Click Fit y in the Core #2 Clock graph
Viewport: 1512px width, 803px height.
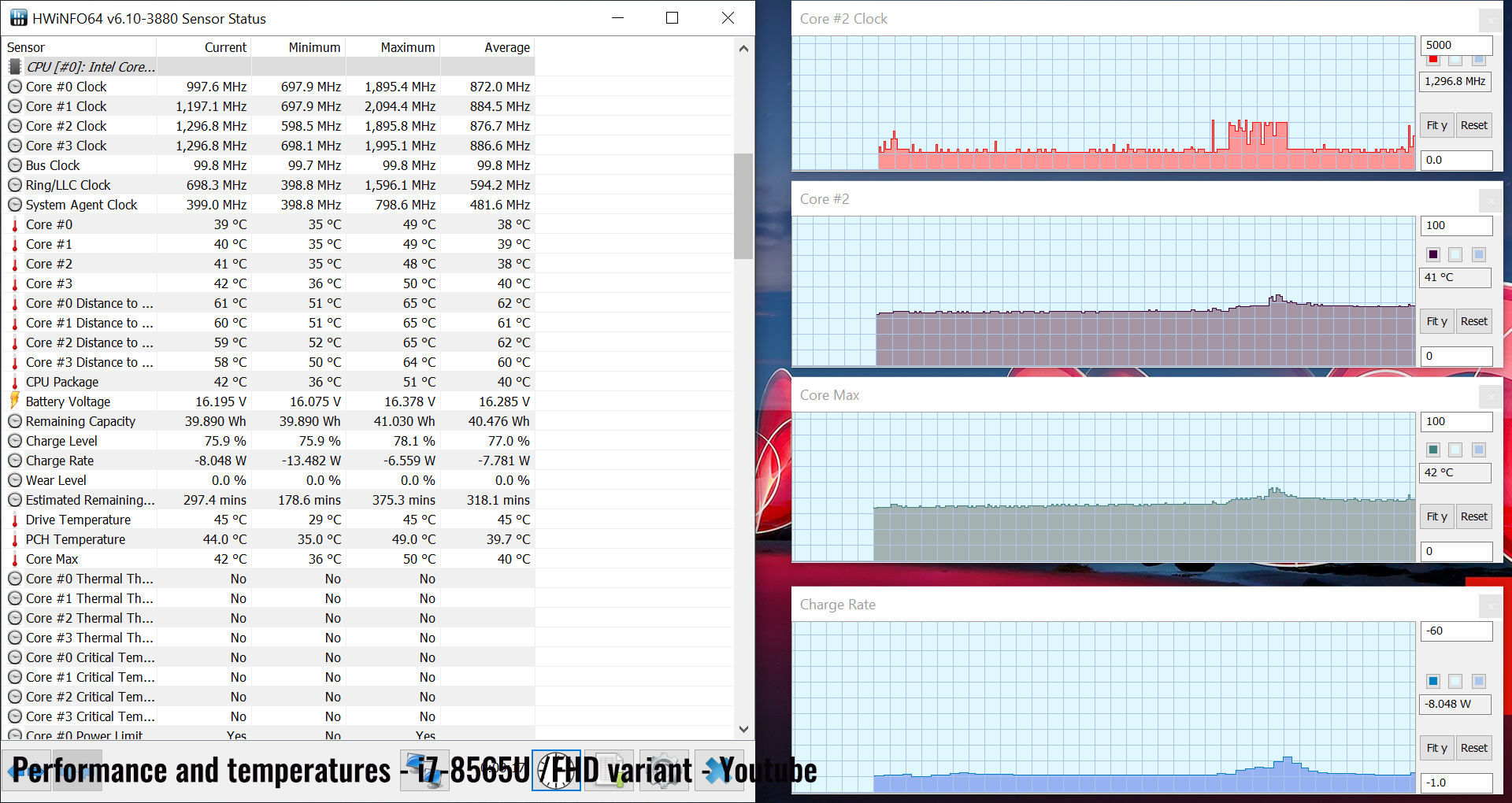click(1437, 125)
